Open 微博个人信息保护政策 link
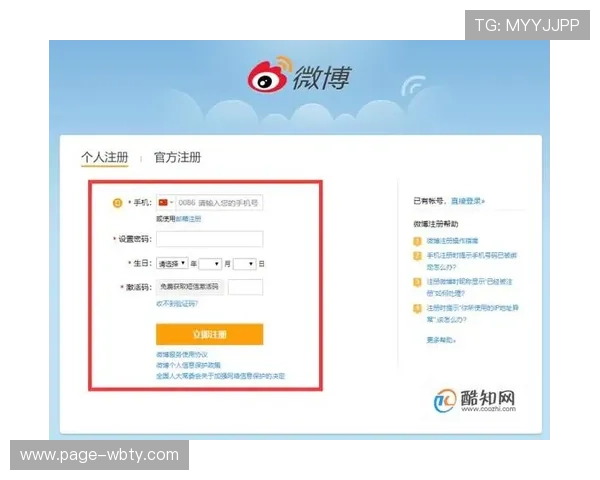 tap(188, 365)
